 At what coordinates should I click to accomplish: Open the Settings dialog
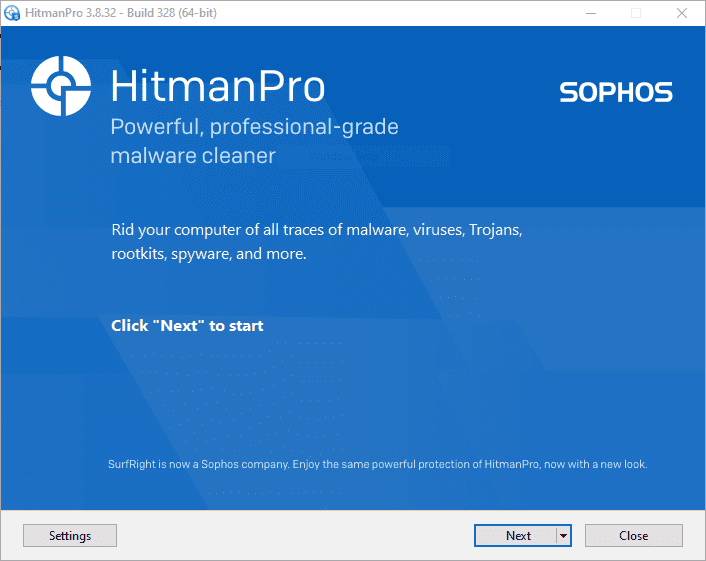tap(70, 535)
